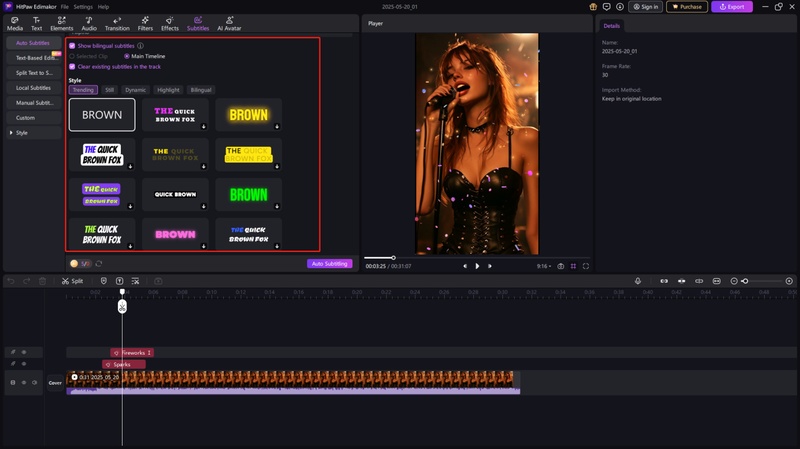Image resolution: width=800 pixels, height=449 pixels.
Task: Toggle lock on the main video track
Action: pos(13,382)
